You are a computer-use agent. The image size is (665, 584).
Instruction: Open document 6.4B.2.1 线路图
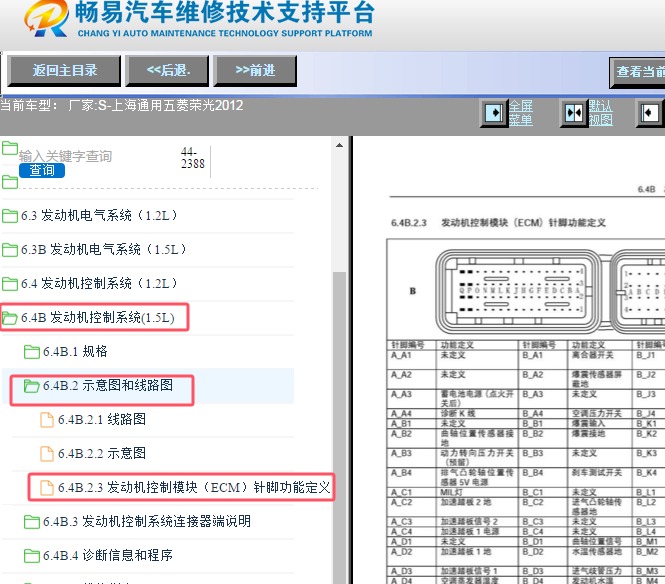pos(102,419)
